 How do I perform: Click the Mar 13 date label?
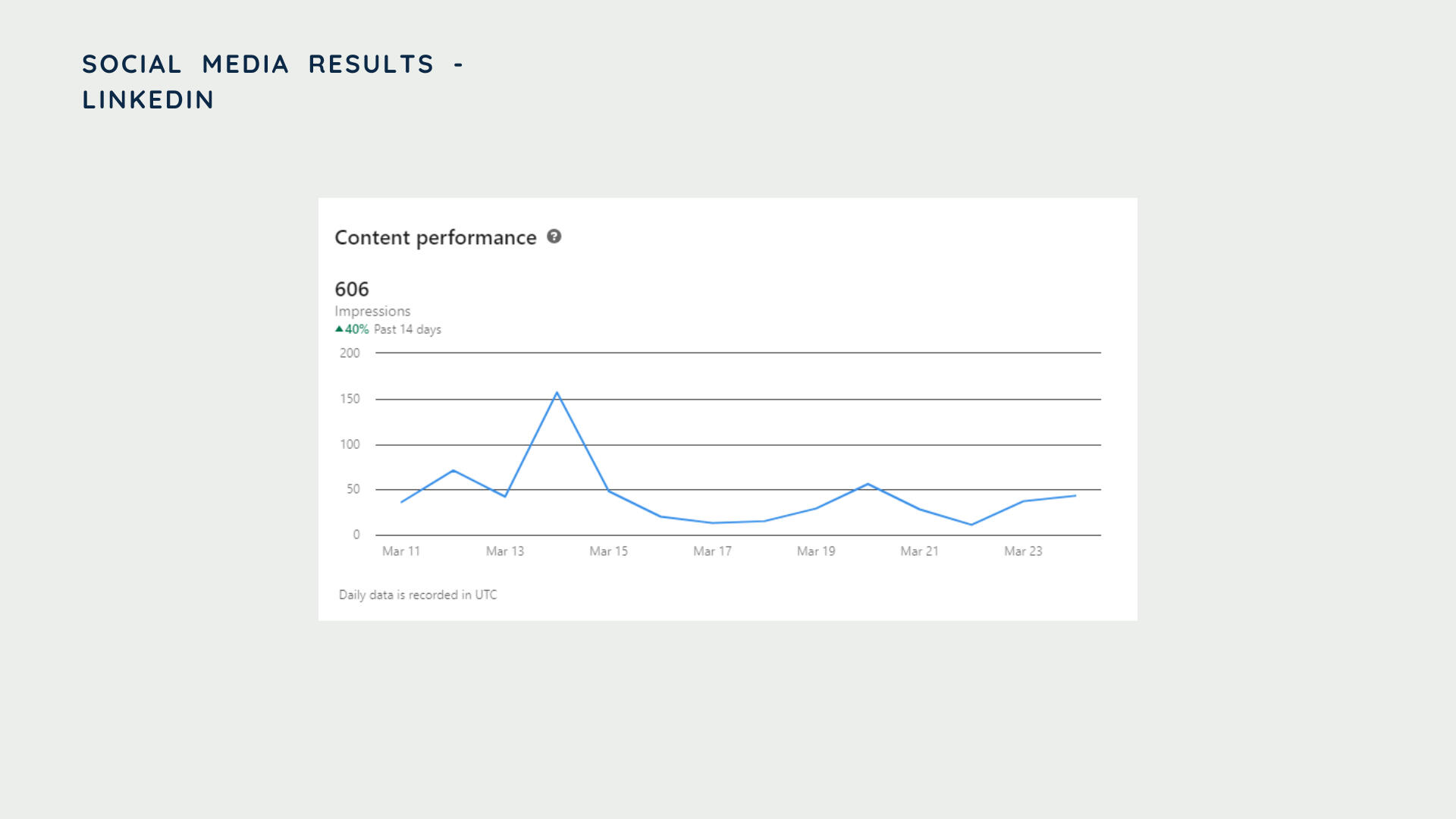(x=505, y=551)
